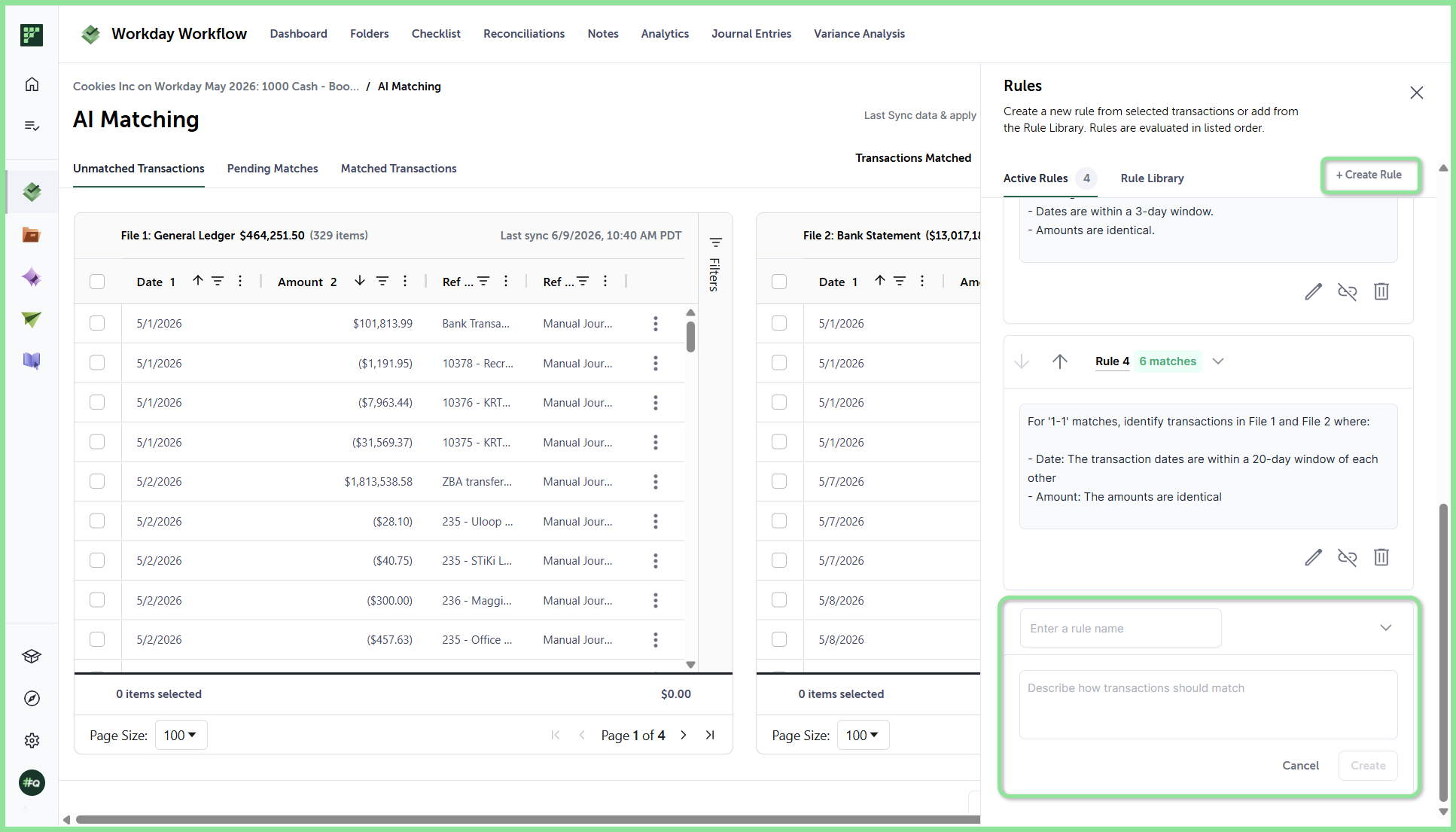This screenshot has height=832, width=1456.
Task: Move Rule 4 up with the arrow
Action: 1060,361
